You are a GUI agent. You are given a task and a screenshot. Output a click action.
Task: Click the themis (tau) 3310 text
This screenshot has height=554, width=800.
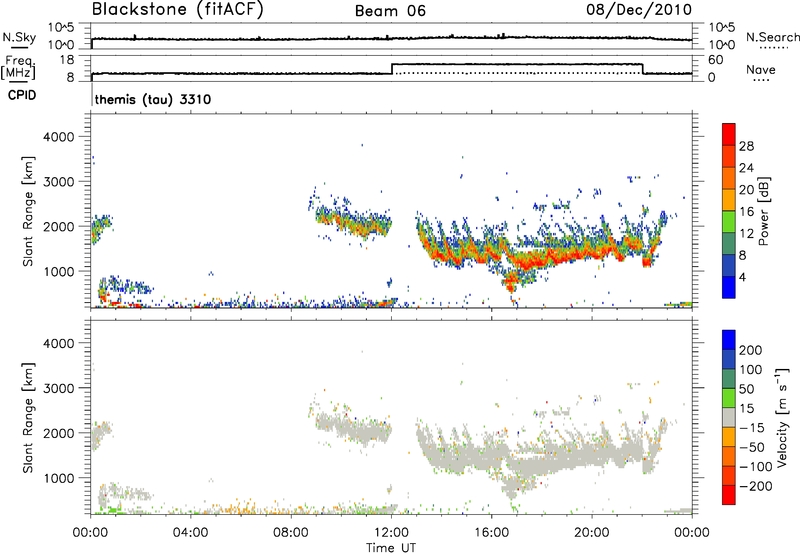(x=153, y=99)
